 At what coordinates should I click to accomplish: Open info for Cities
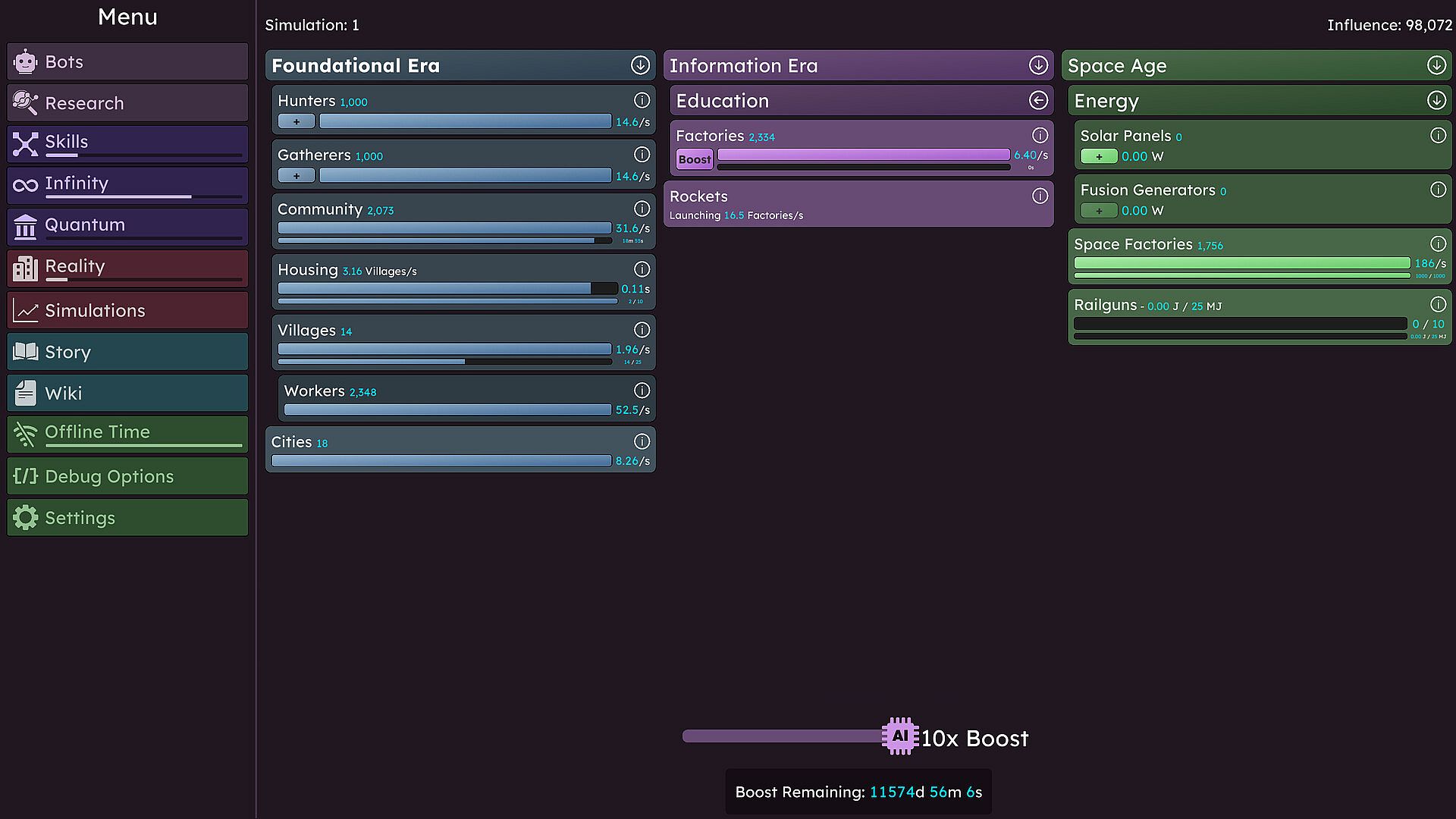(642, 441)
